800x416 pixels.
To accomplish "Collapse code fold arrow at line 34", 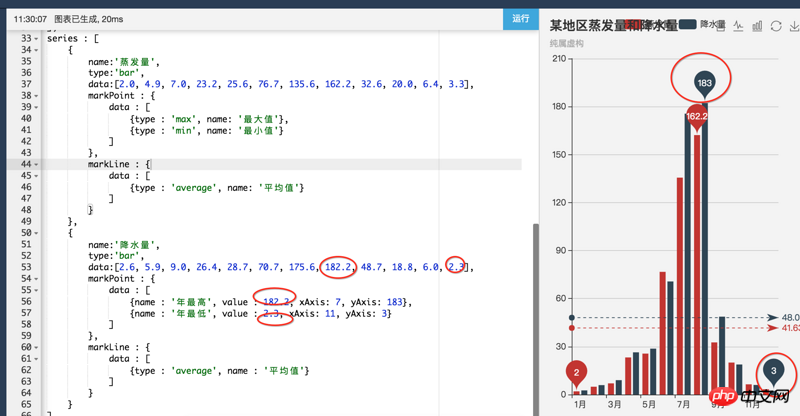I will [36, 50].
